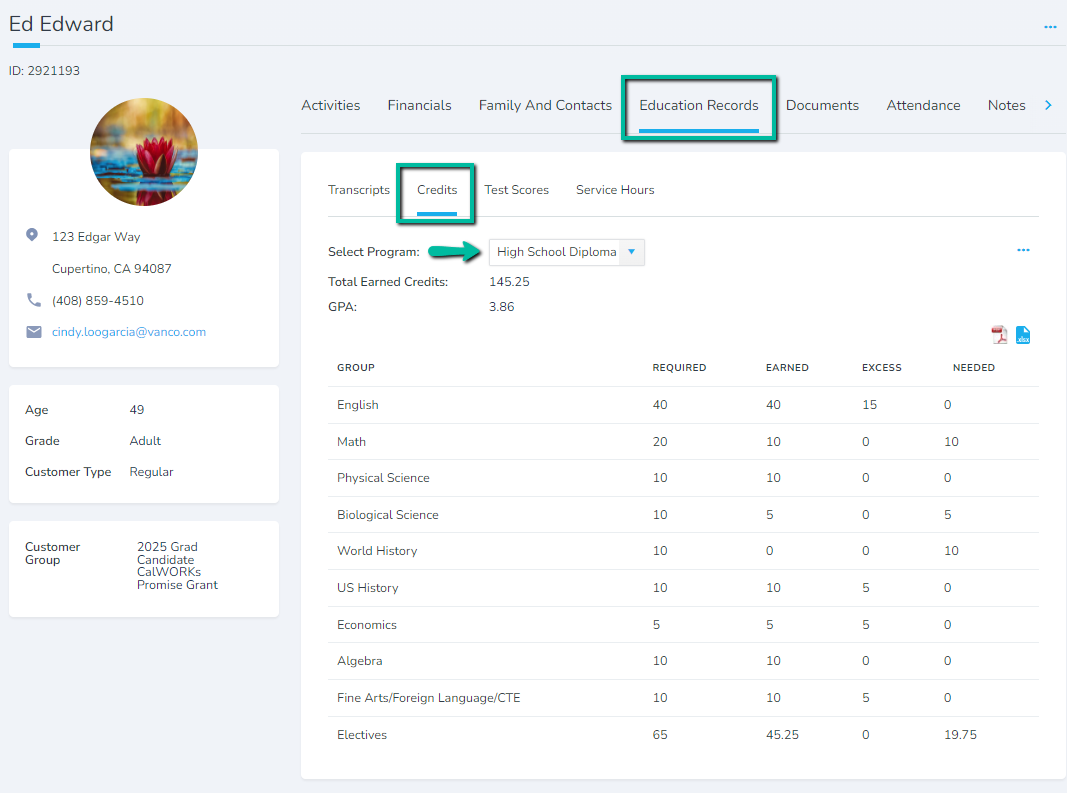Export credits as PDF file
The width and height of the screenshot is (1067, 793).
click(x=999, y=335)
